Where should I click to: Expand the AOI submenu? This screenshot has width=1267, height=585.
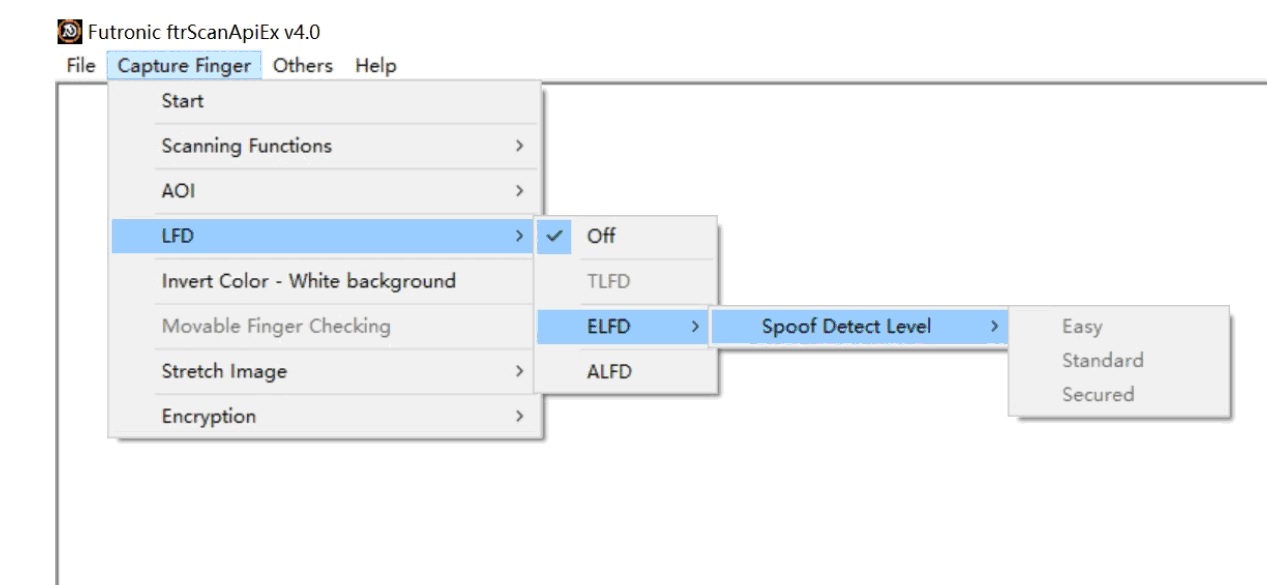click(325, 191)
